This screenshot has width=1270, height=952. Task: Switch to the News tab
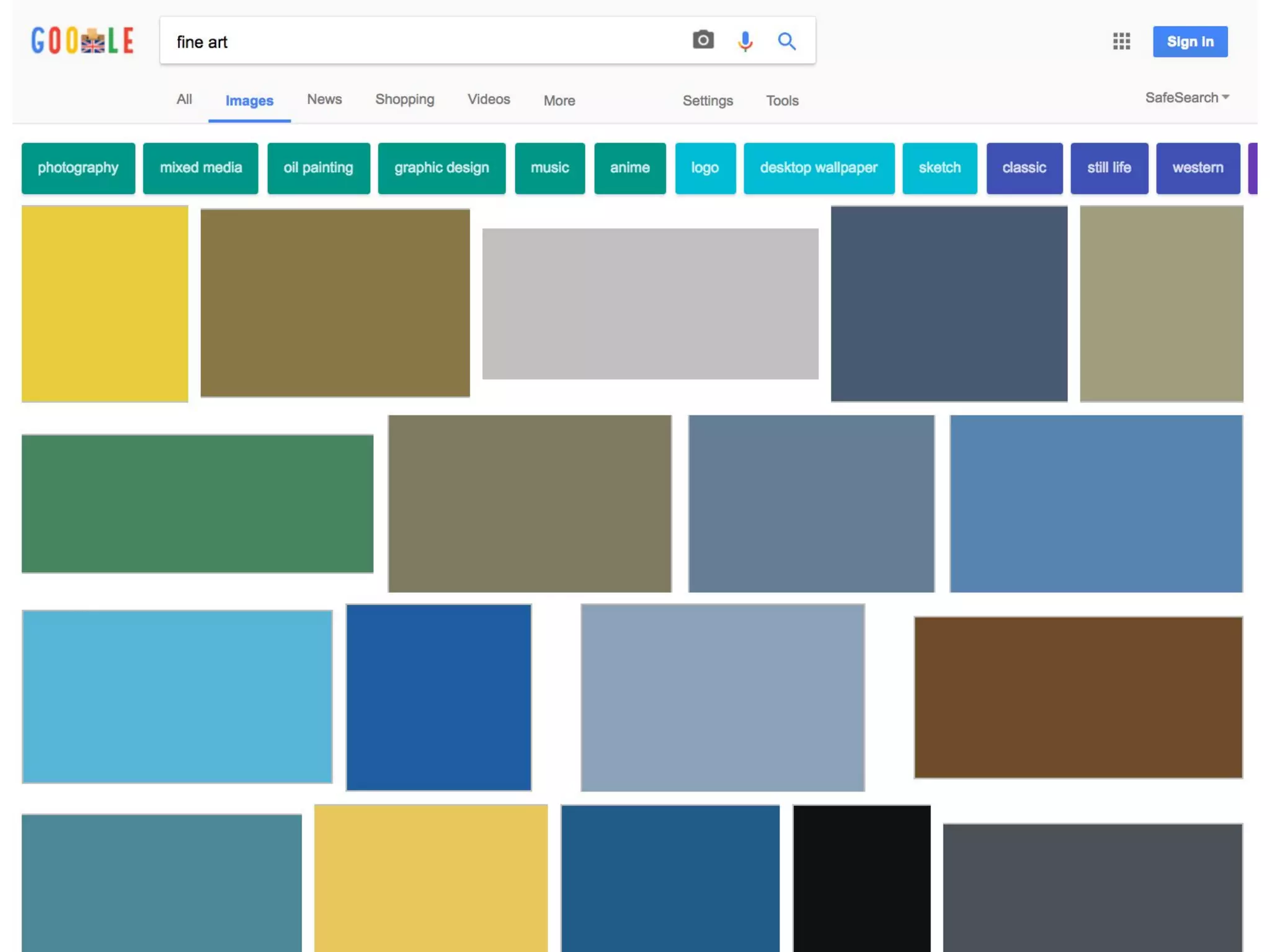click(x=324, y=99)
